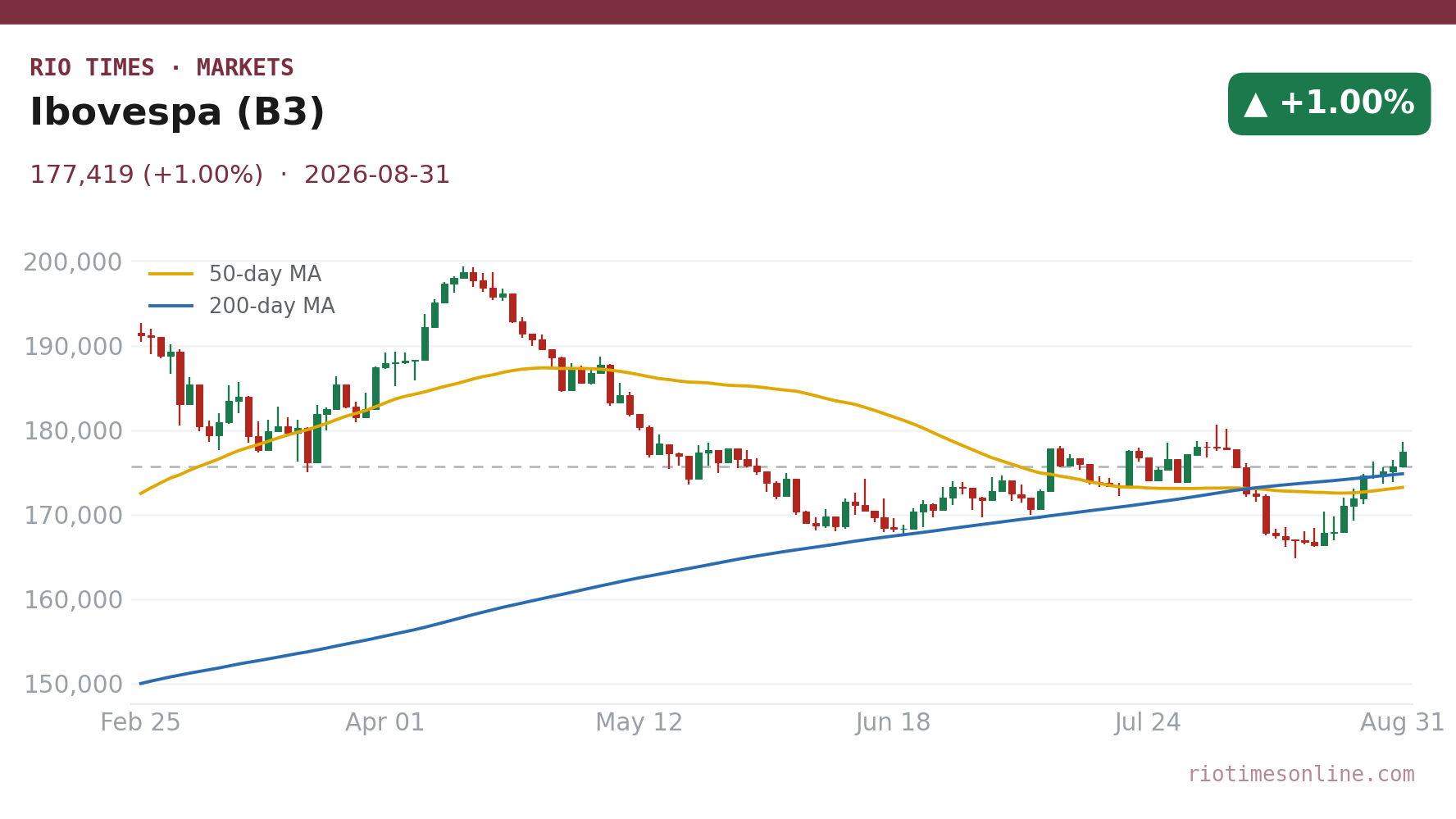The width and height of the screenshot is (1456, 819).
Task: Click the riotimesonline.com source text
Action: pos(1301,775)
